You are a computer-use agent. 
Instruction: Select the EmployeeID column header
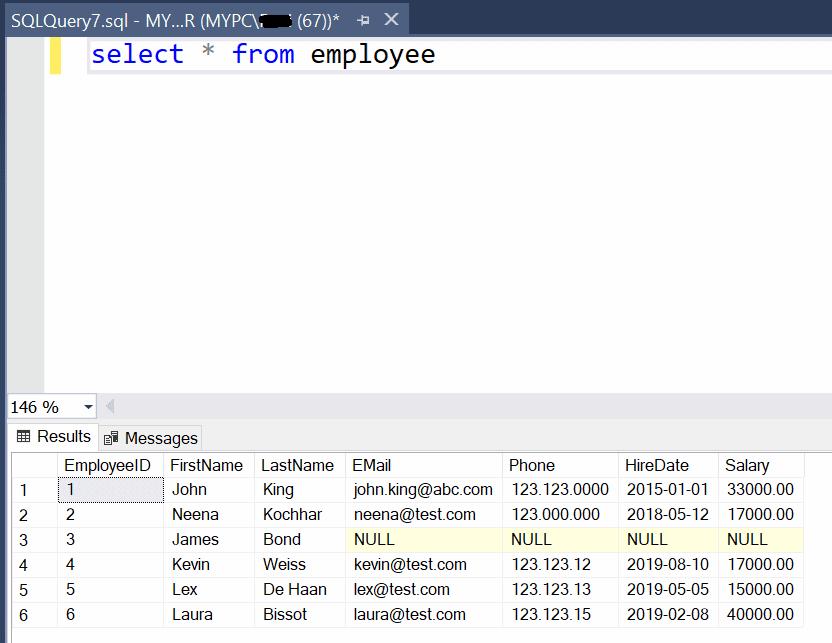pyautogui.click(x=107, y=465)
